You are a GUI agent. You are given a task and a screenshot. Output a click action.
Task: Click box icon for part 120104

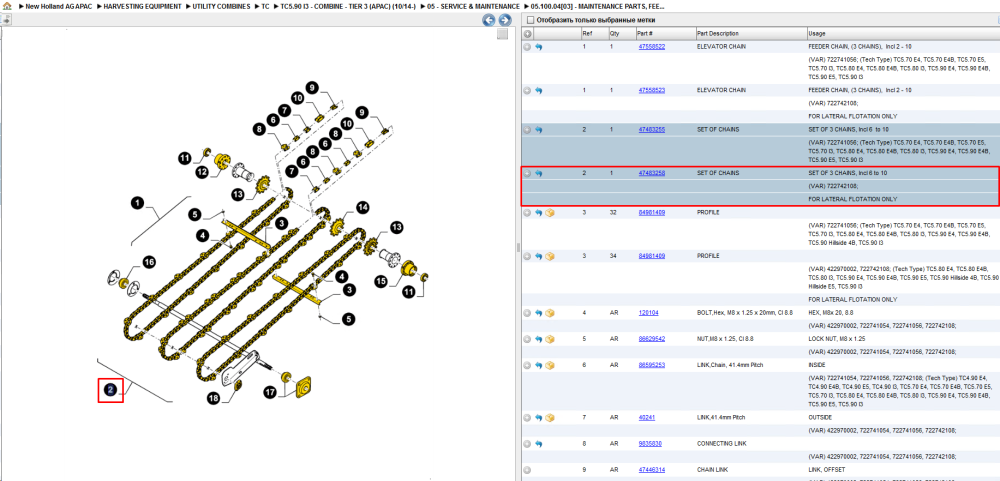coord(550,313)
